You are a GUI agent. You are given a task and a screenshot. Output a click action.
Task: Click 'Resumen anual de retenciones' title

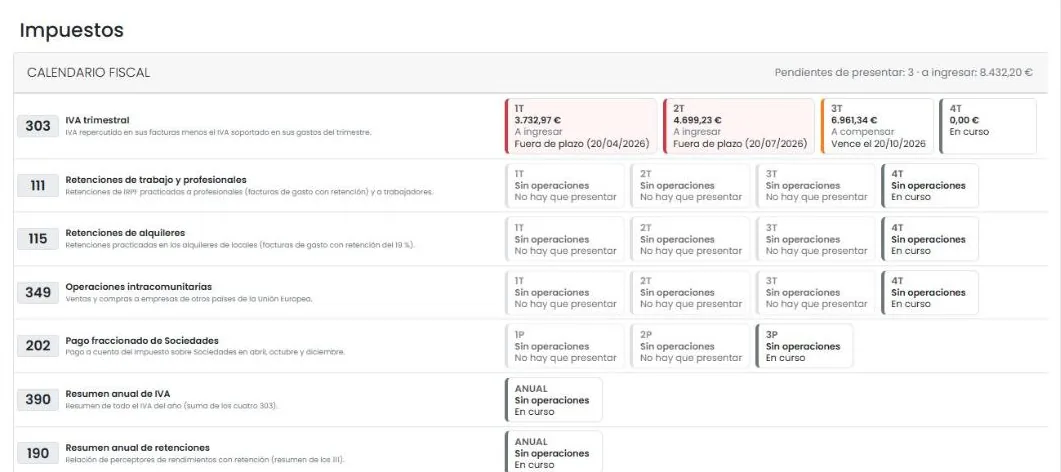pos(137,448)
